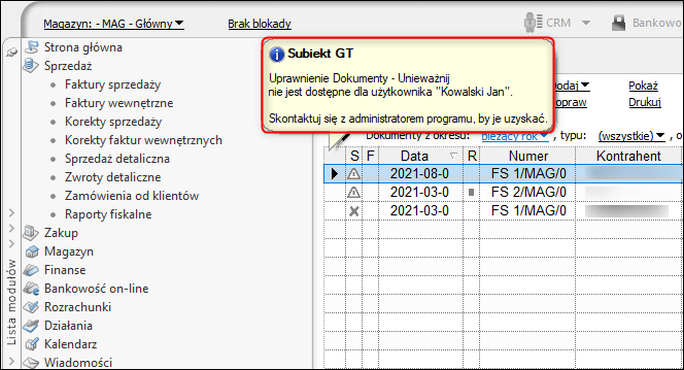This screenshot has height=370, width=684.
Task: Click the F column header
Action: pos(371,156)
